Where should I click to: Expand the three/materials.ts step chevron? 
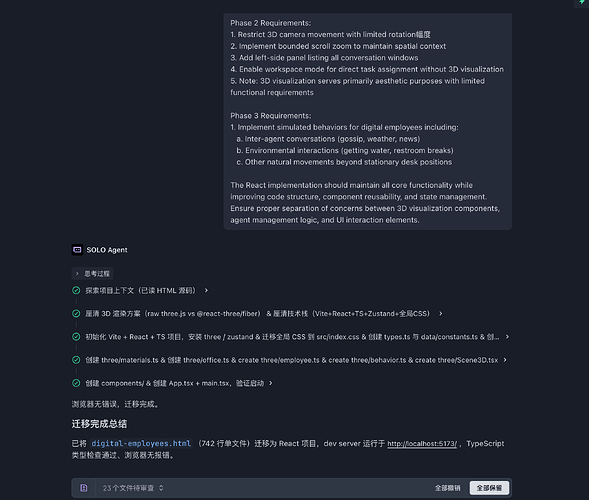coord(505,360)
